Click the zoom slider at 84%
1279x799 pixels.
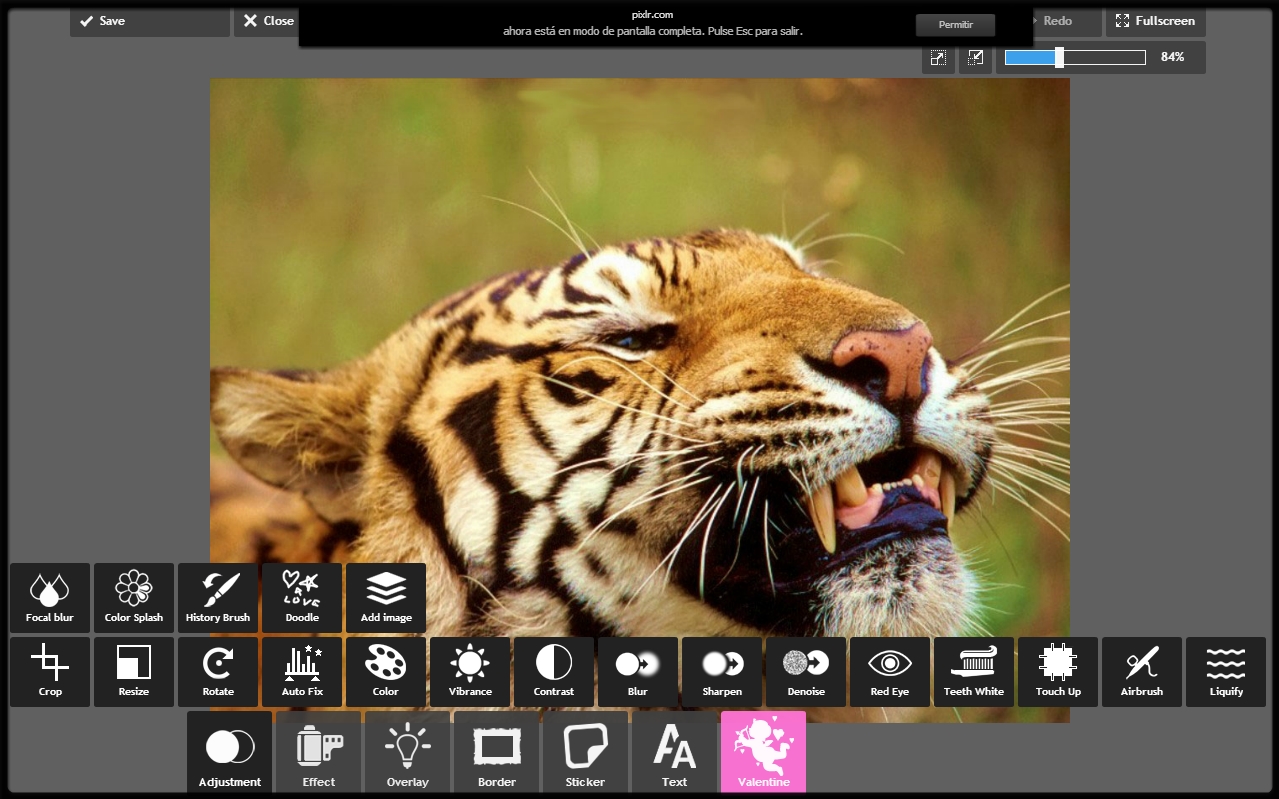point(1060,58)
